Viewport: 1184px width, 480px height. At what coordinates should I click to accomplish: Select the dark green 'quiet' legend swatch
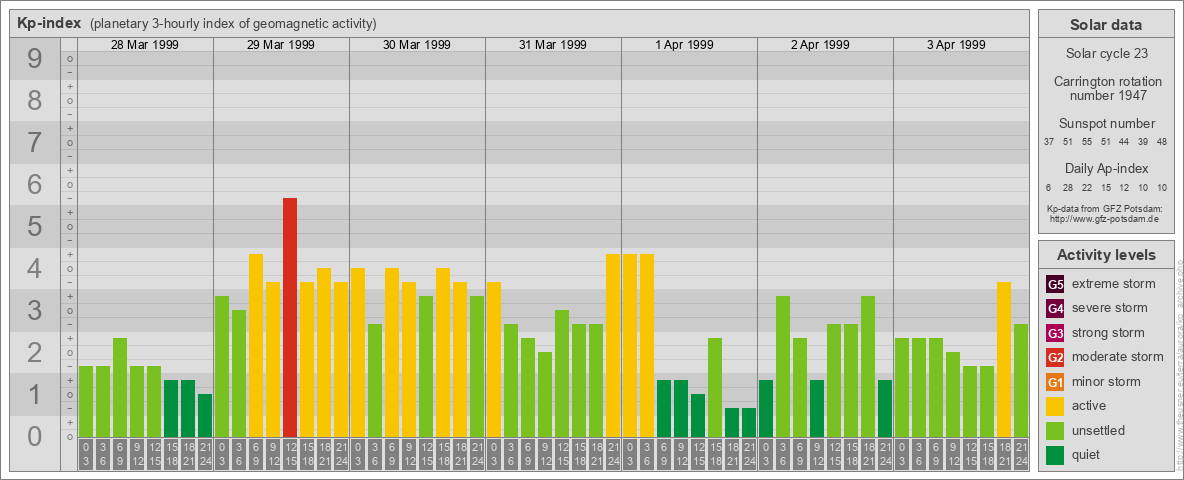pyautogui.click(x=1055, y=454)
